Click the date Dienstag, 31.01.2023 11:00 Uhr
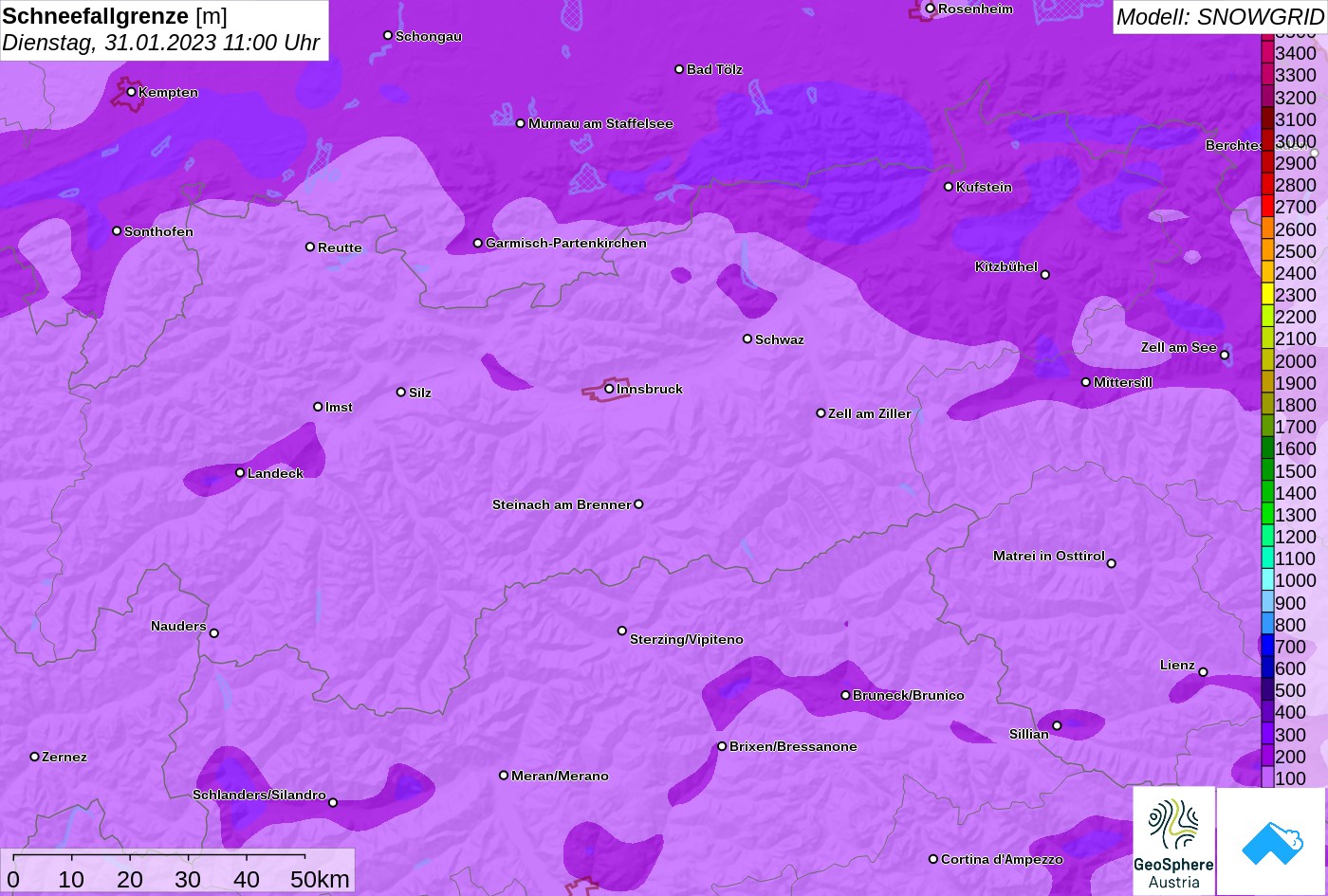The width and height of the screenshot is (1328, 896). tap(161, 43)
